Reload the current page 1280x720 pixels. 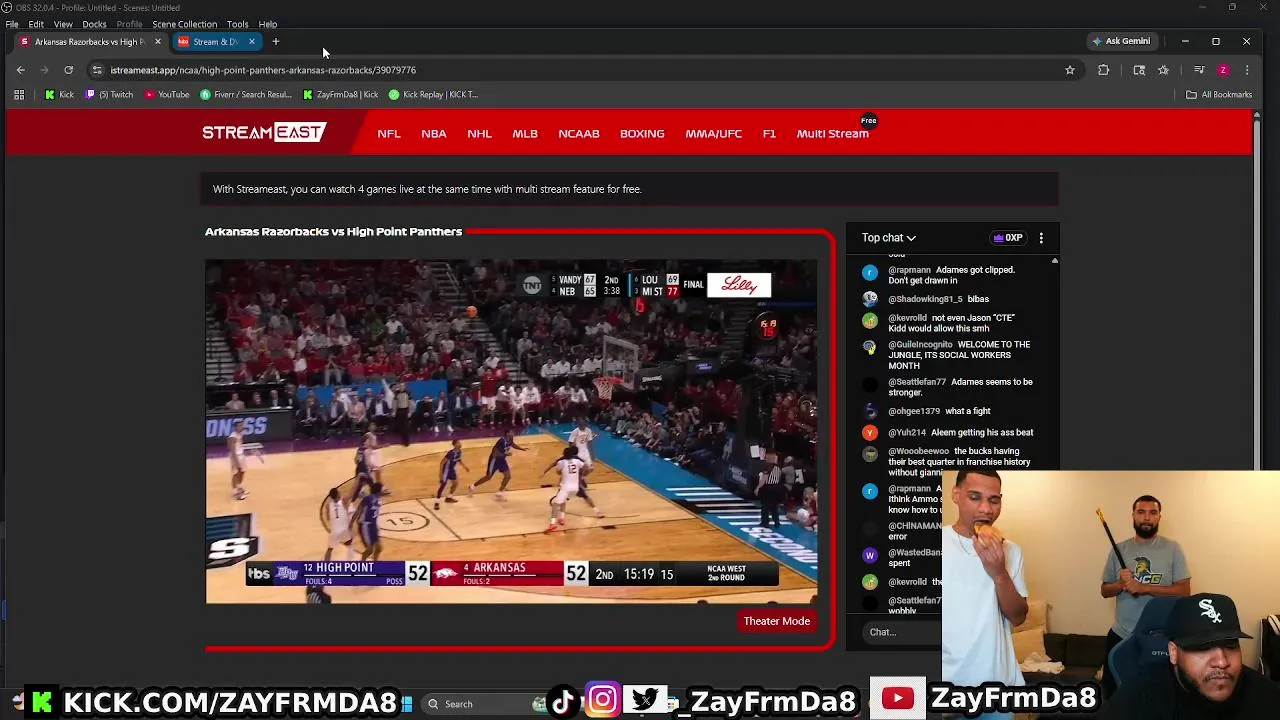(x=68, y=70)
